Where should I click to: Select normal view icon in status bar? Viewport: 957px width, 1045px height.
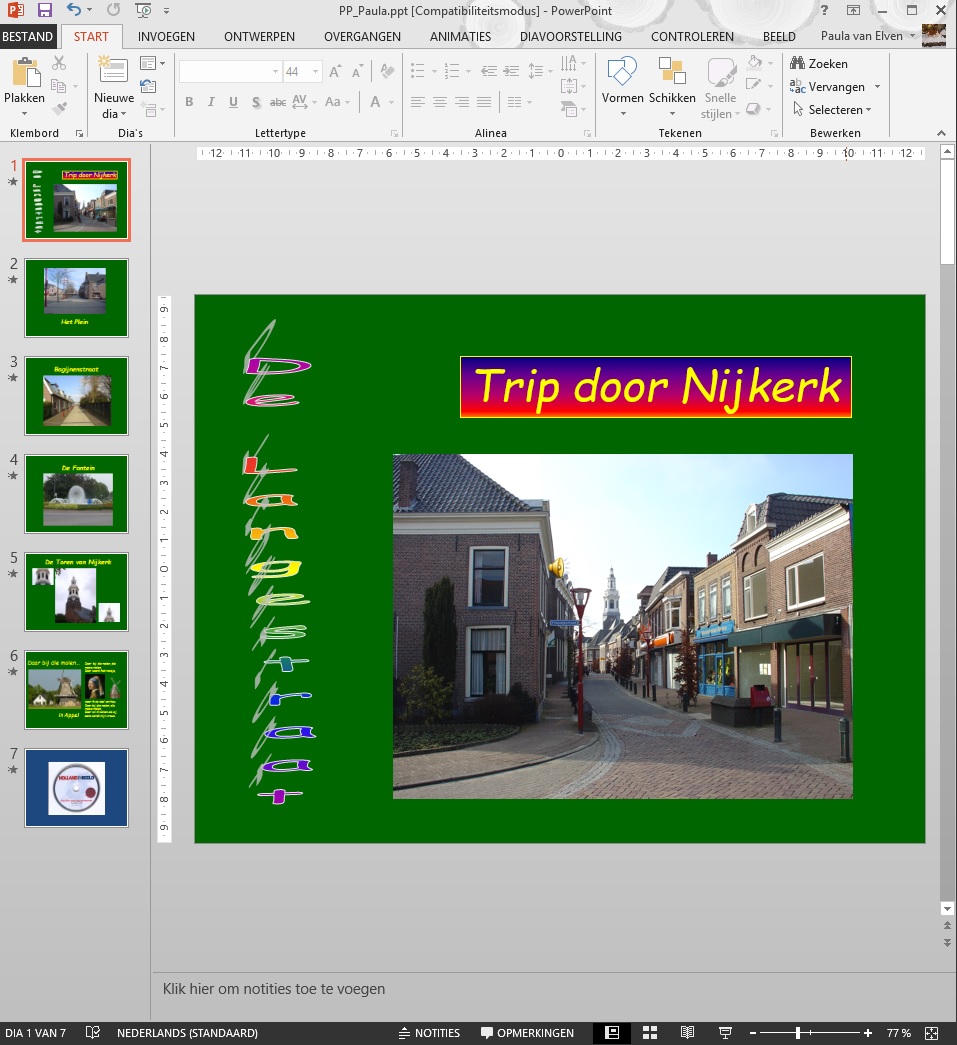pyautogui.click(x=612, y=1033)
